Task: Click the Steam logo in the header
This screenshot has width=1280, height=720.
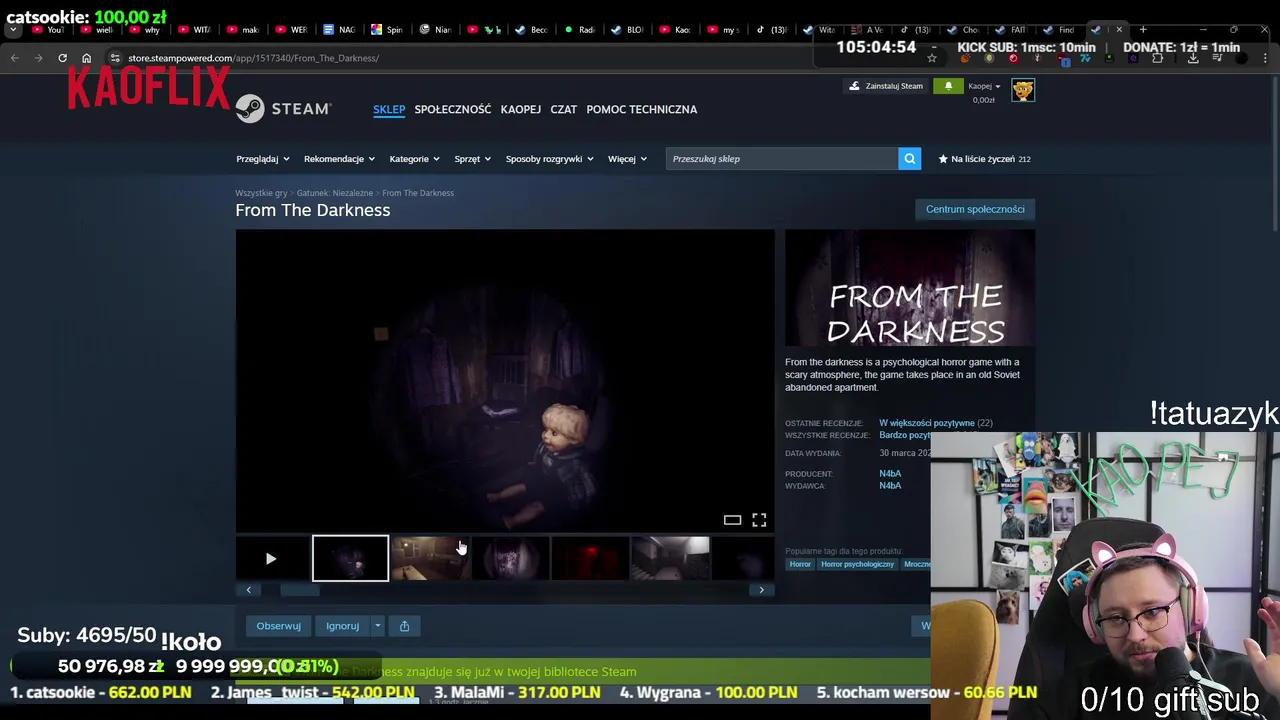Action: 283,109
